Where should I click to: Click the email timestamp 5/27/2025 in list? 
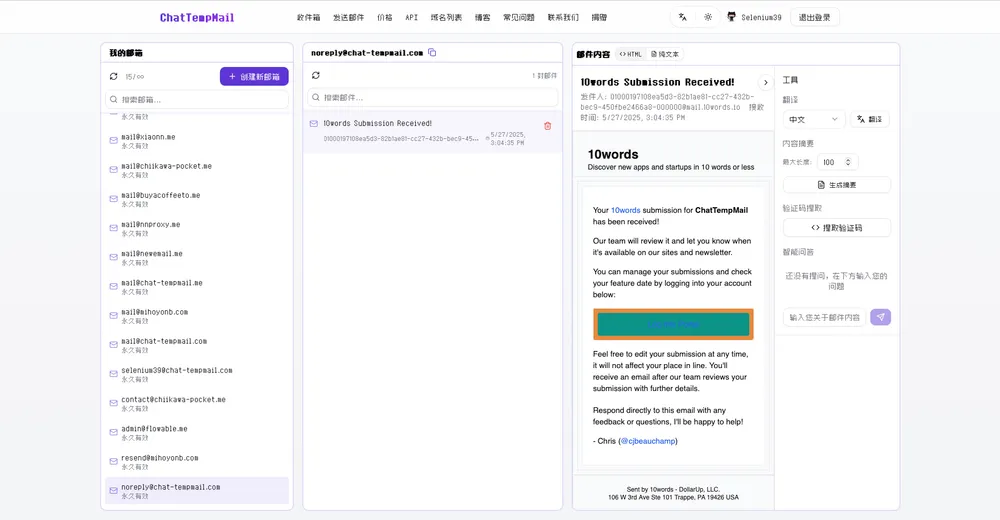508,138
